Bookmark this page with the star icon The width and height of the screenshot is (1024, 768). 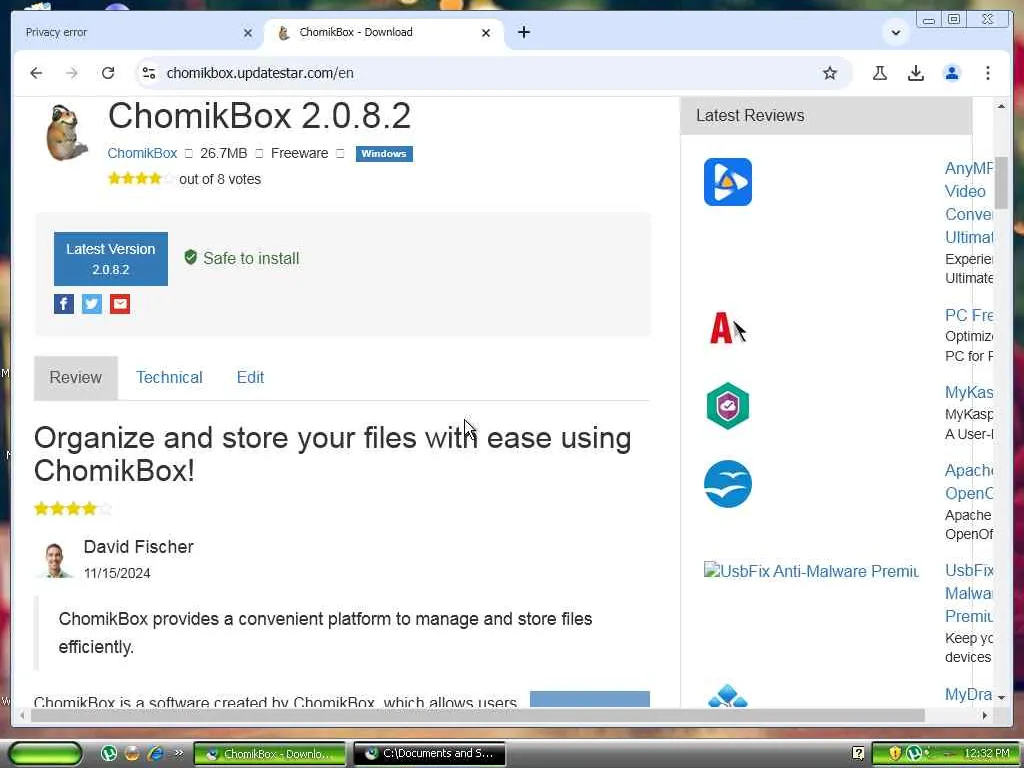pos(829,73)
